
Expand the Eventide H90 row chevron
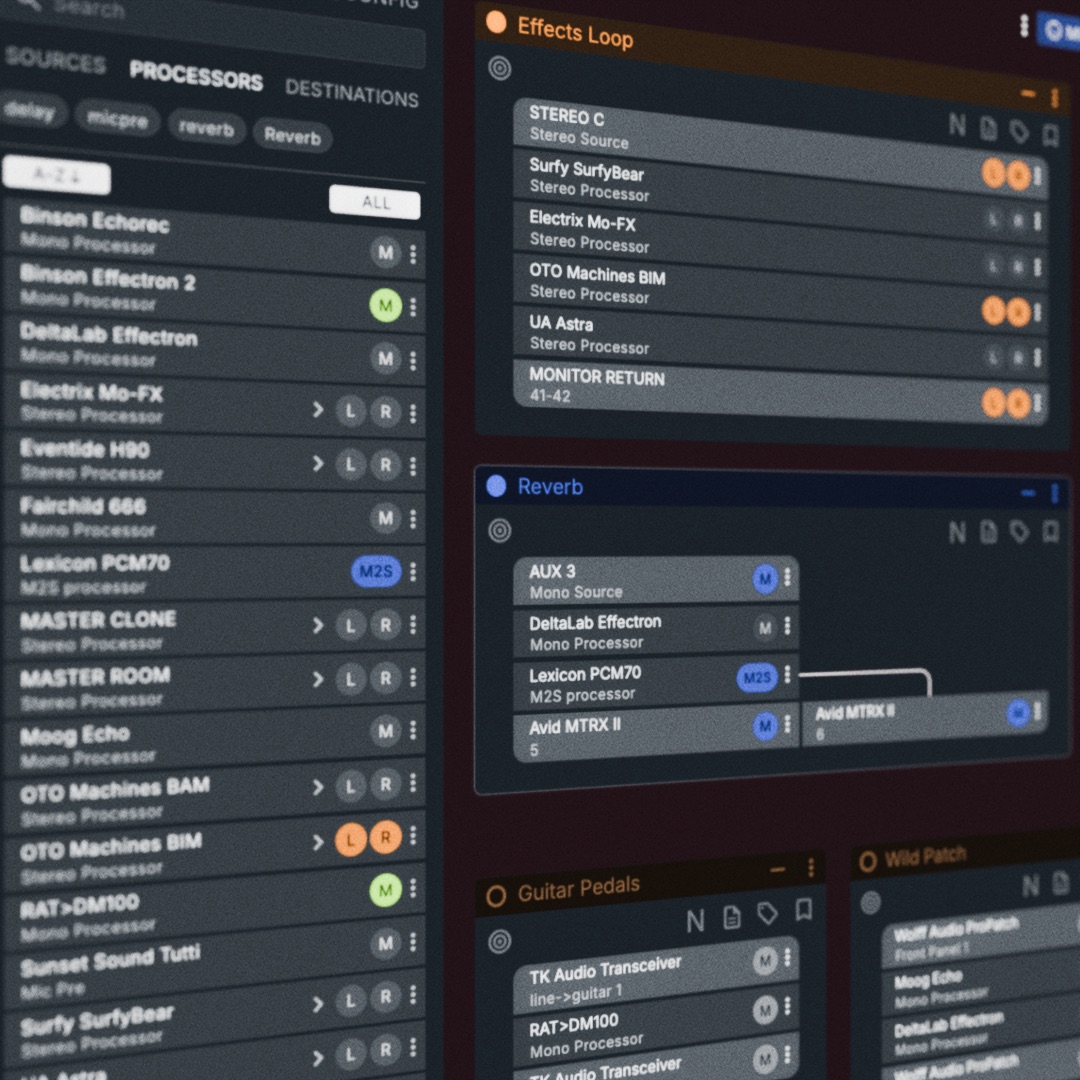(318, 464)
